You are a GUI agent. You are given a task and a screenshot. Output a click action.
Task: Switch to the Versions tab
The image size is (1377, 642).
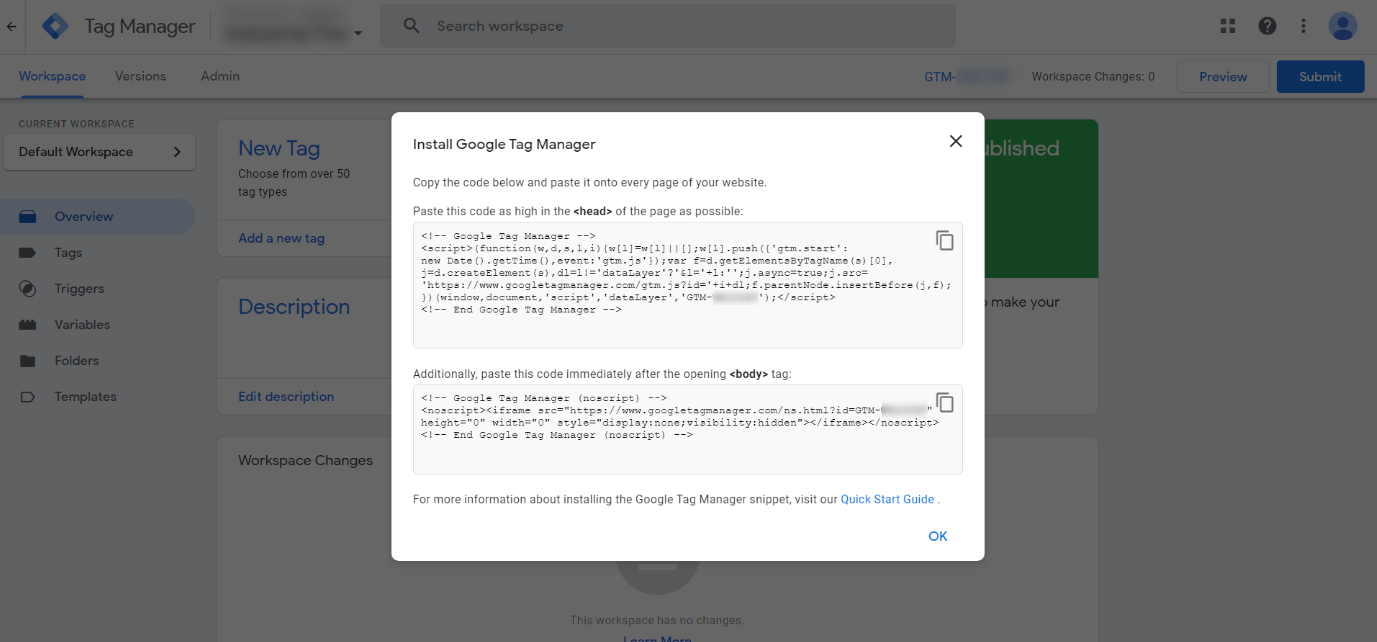[141, 76]
